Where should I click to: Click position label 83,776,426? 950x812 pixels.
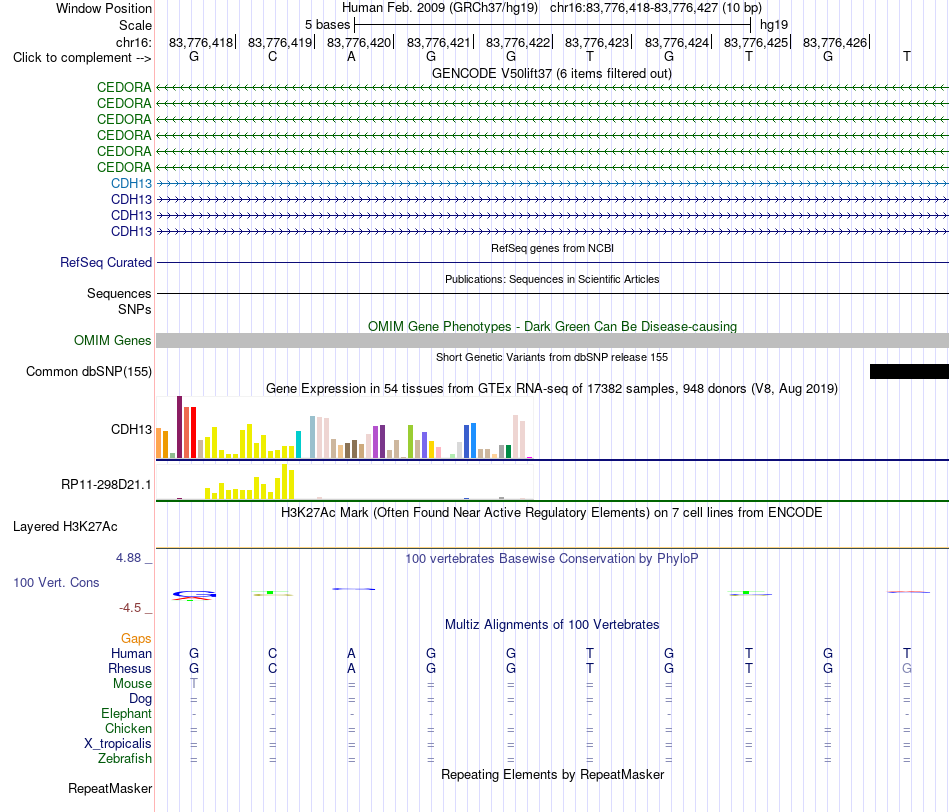[x=835, y=42]
